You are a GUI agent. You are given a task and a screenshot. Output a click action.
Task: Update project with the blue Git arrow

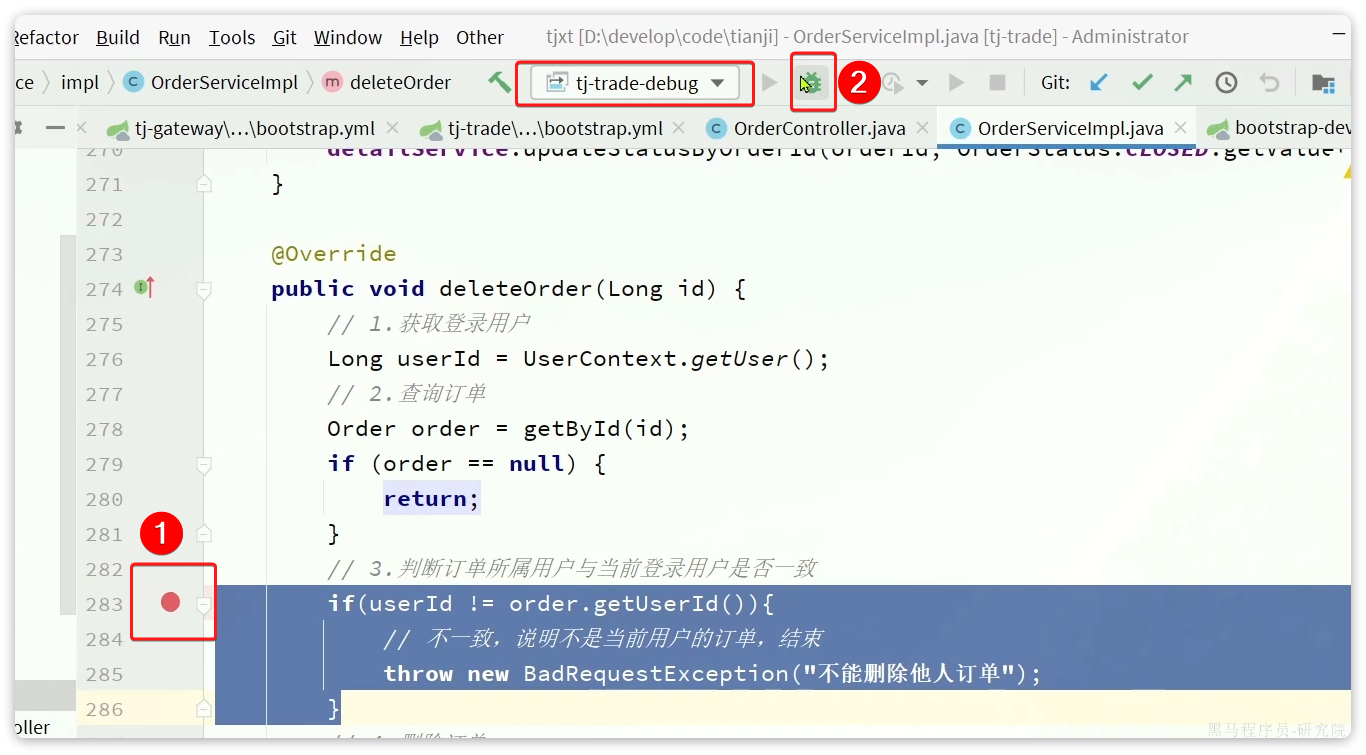(x=1099, y=83)
